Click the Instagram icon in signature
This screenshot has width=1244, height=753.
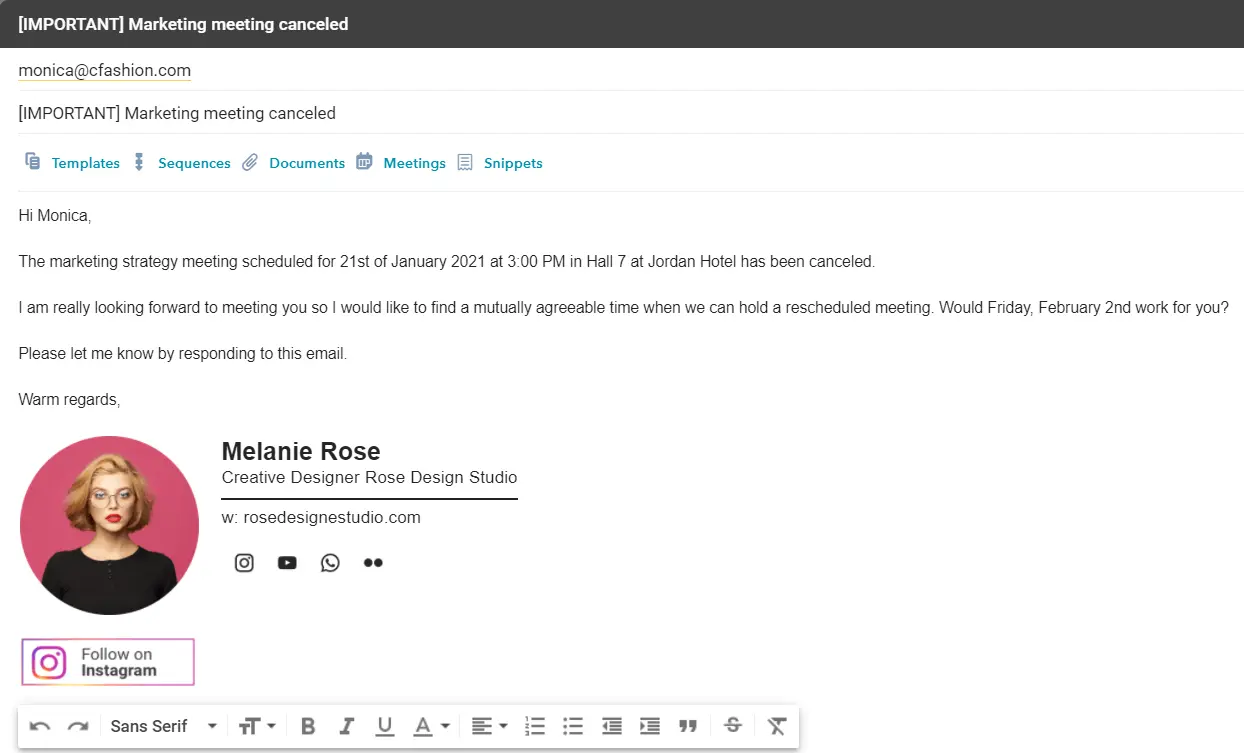click(244, 563)
